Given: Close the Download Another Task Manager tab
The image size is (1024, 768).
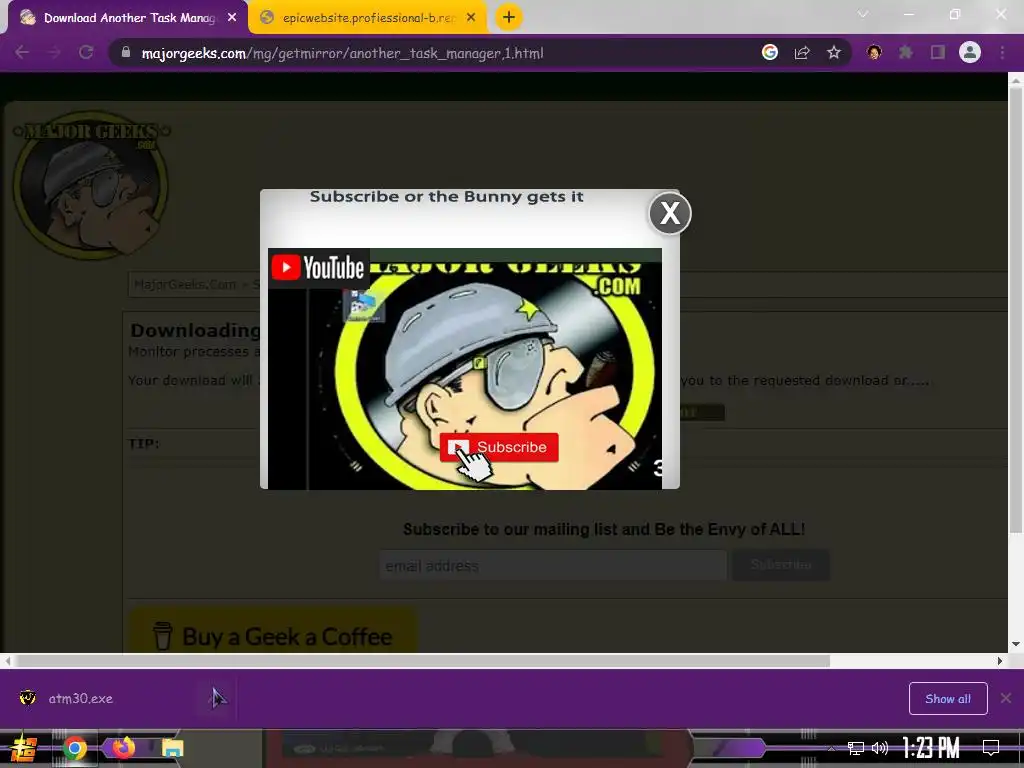Looking at the screenshot, I should coord(232,18).
